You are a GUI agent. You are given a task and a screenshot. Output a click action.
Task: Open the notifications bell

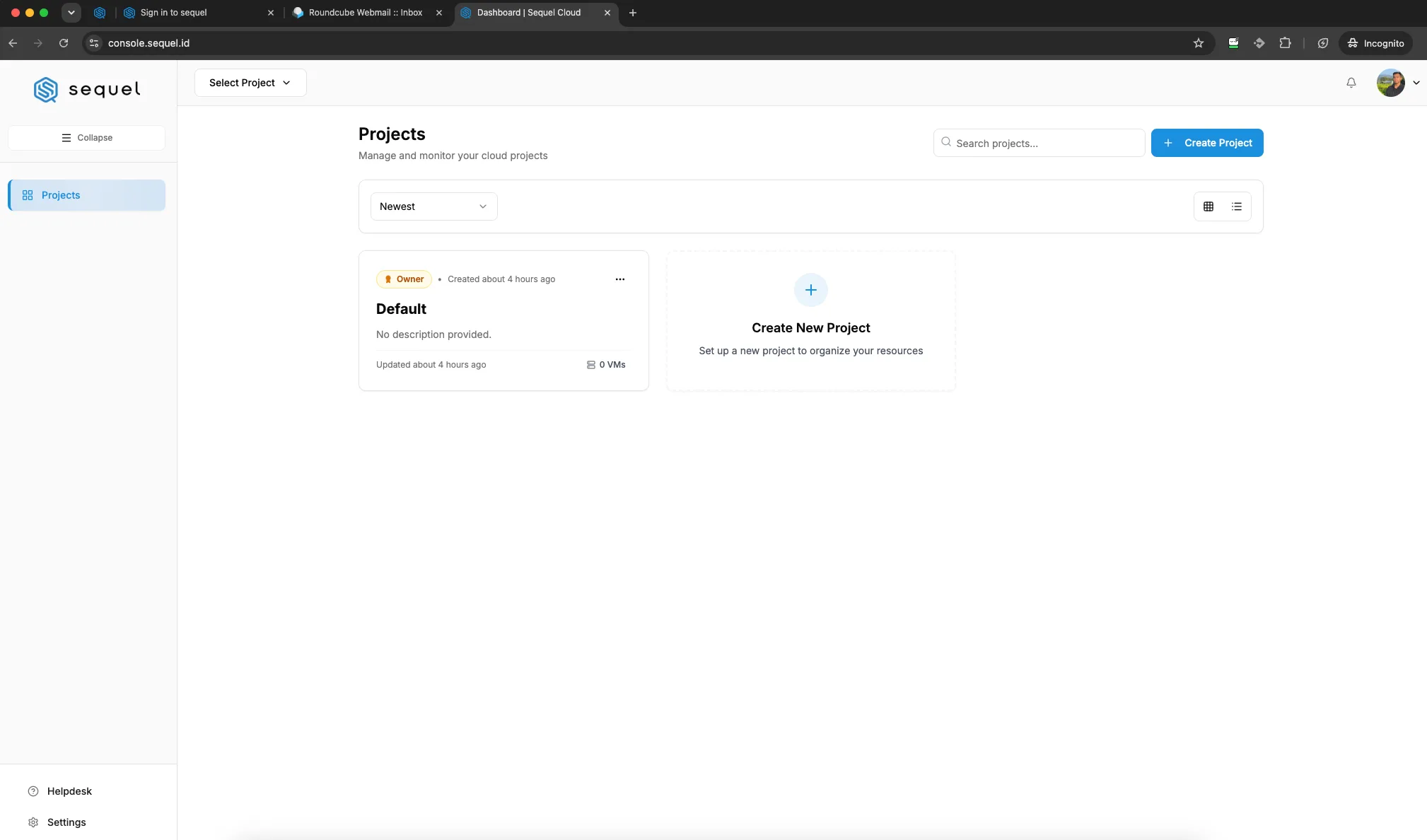pos(1351,83)
